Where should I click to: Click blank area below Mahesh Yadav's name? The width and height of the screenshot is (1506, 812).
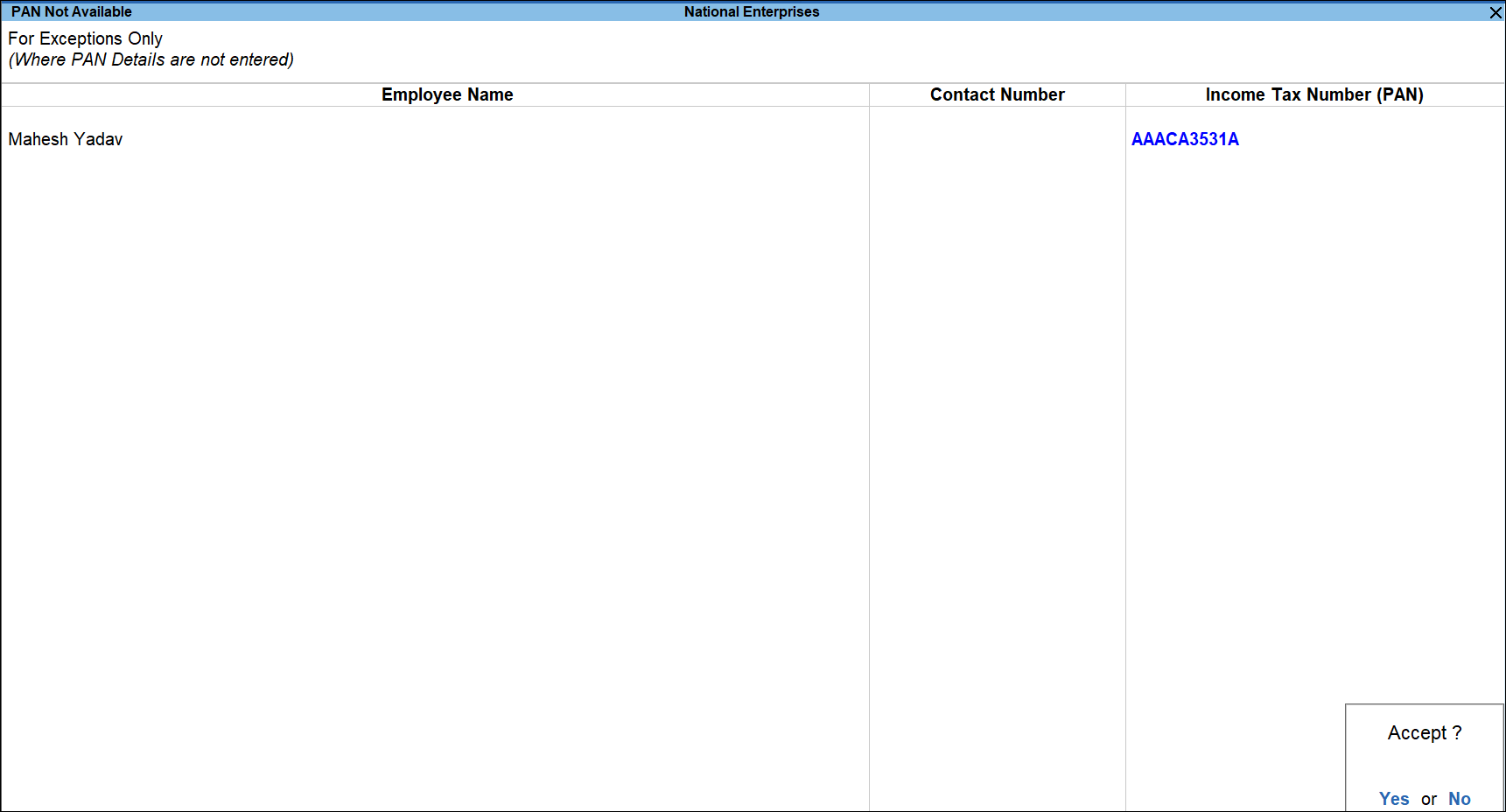point(350,350)
